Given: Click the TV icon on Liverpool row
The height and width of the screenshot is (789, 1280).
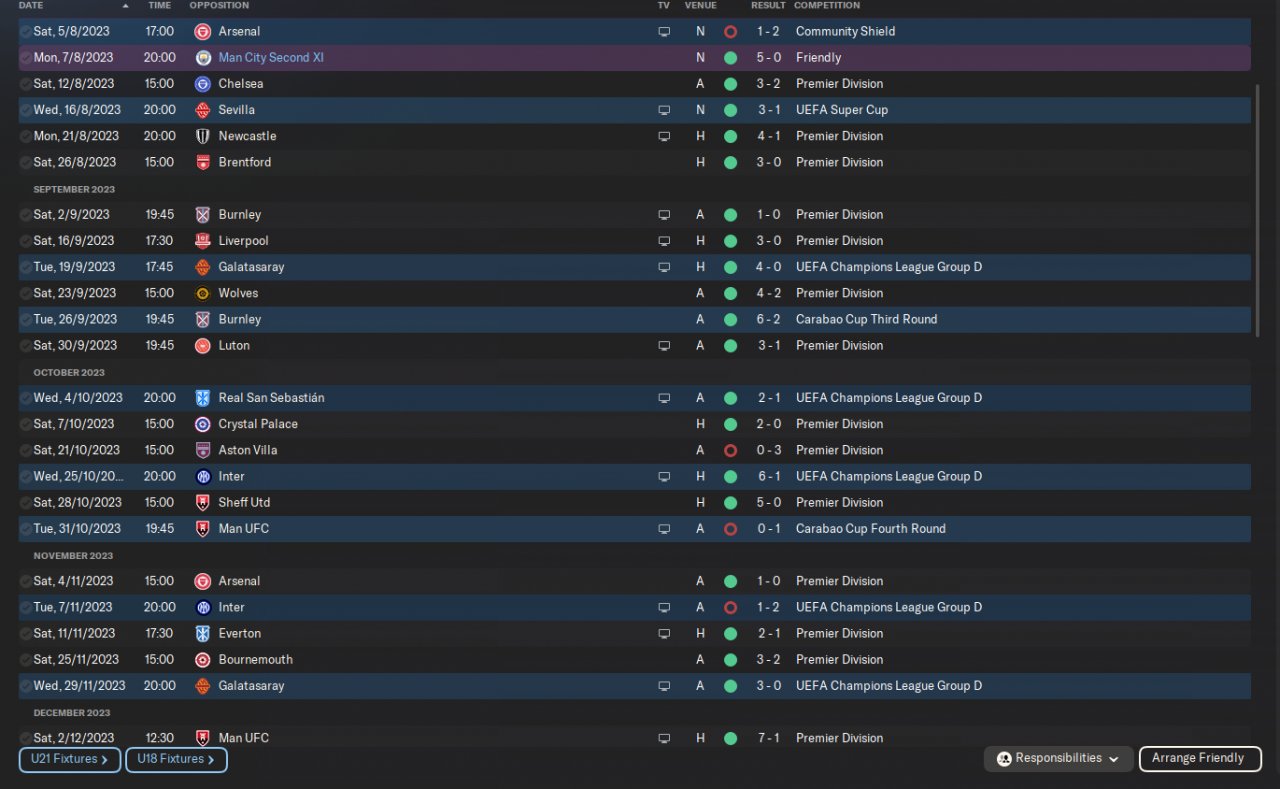Looking at the screenshot, I should pos(664,241).
